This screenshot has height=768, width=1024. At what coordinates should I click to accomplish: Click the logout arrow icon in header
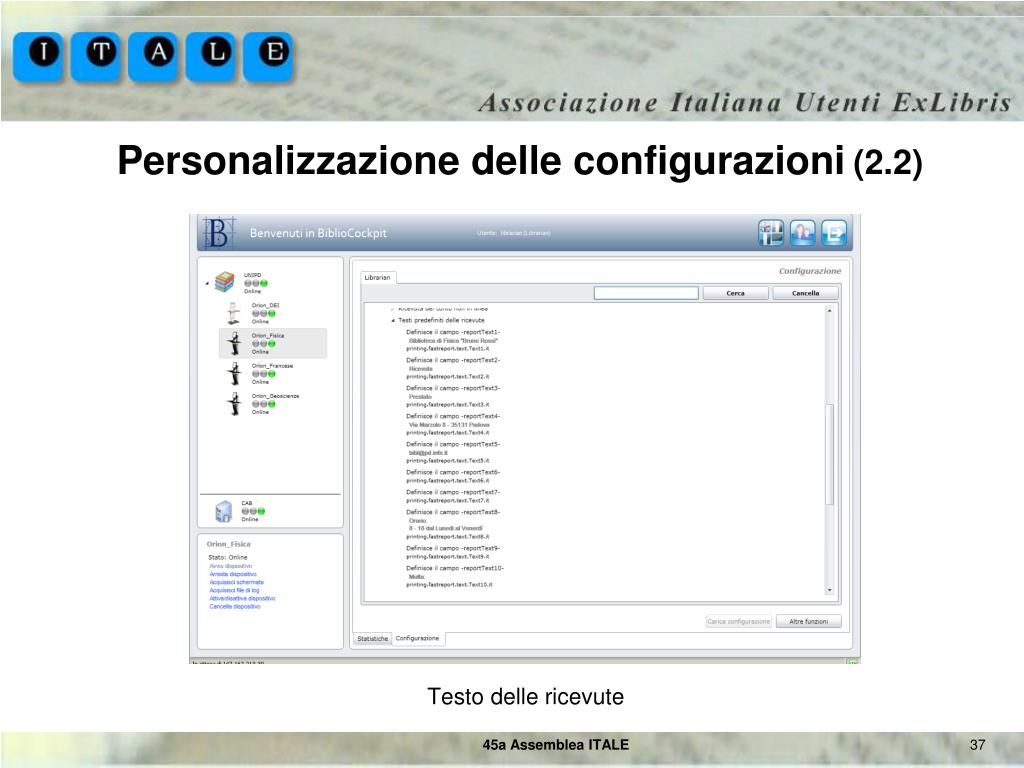834,233
